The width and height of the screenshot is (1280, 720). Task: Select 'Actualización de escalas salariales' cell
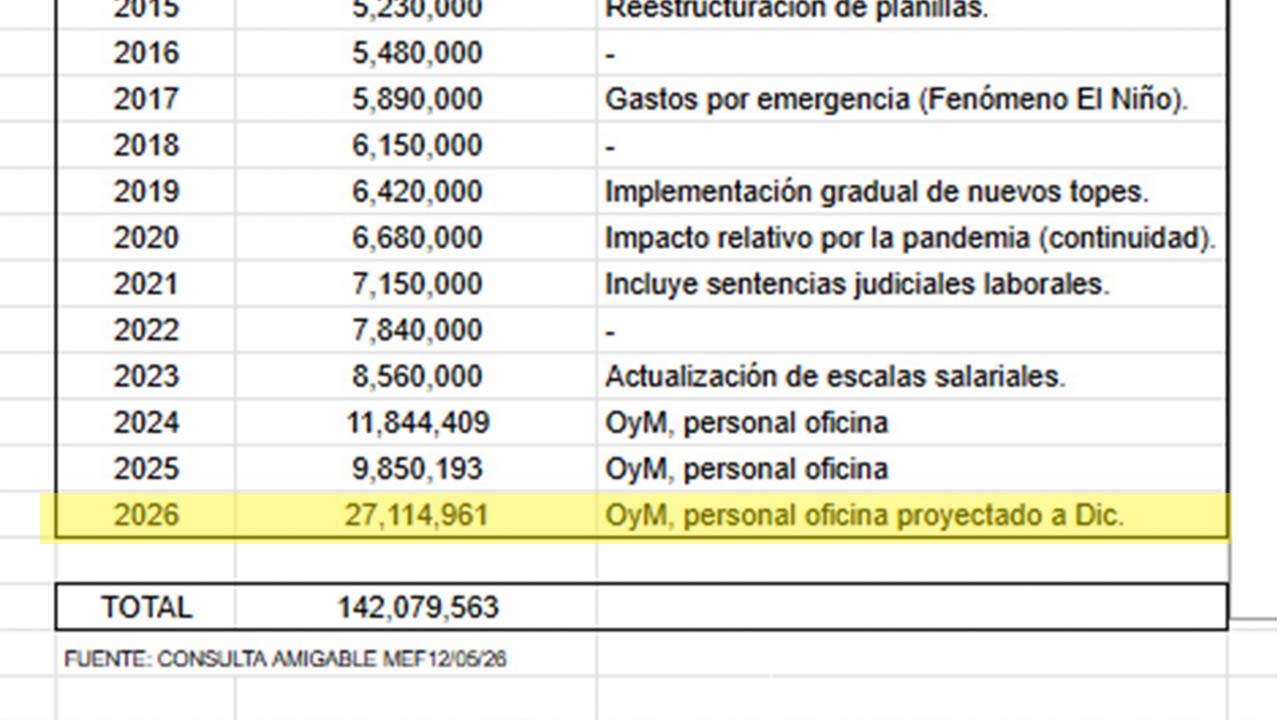912,376
